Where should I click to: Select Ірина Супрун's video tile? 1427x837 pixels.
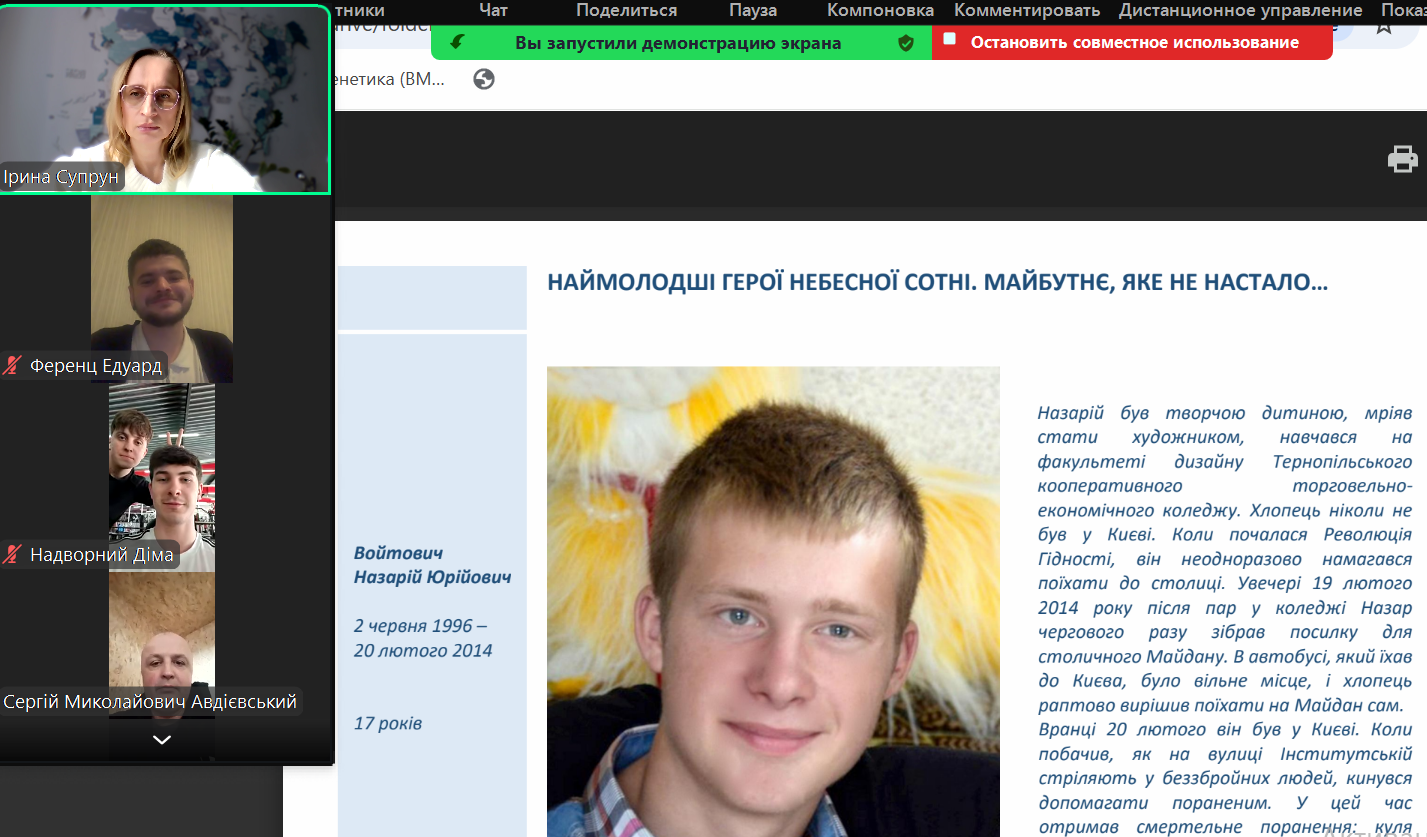pos(164,99)
